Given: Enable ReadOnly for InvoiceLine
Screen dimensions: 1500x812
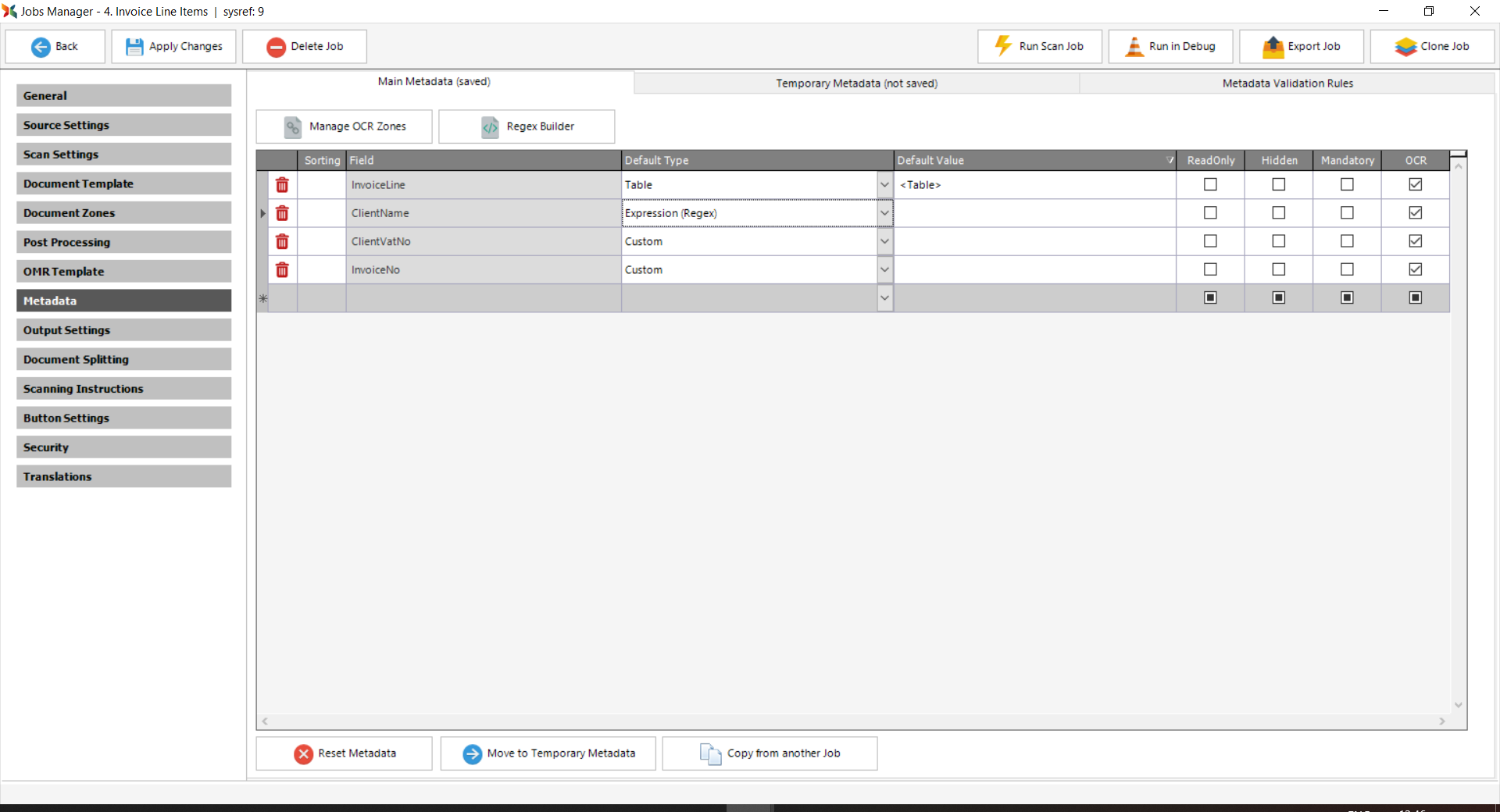Looking at the screenshot, I should click(1210, 185).
